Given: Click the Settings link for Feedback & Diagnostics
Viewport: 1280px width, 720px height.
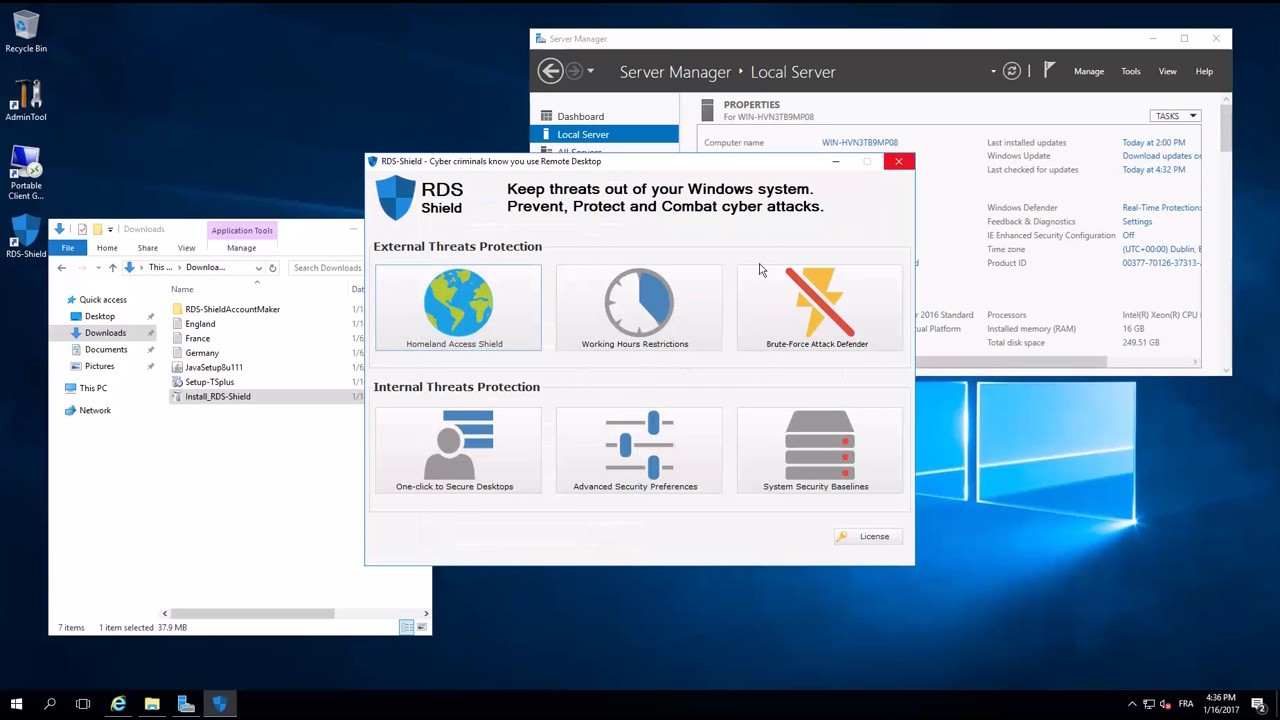Looking at the screenshot, I should pos(1137,222).
